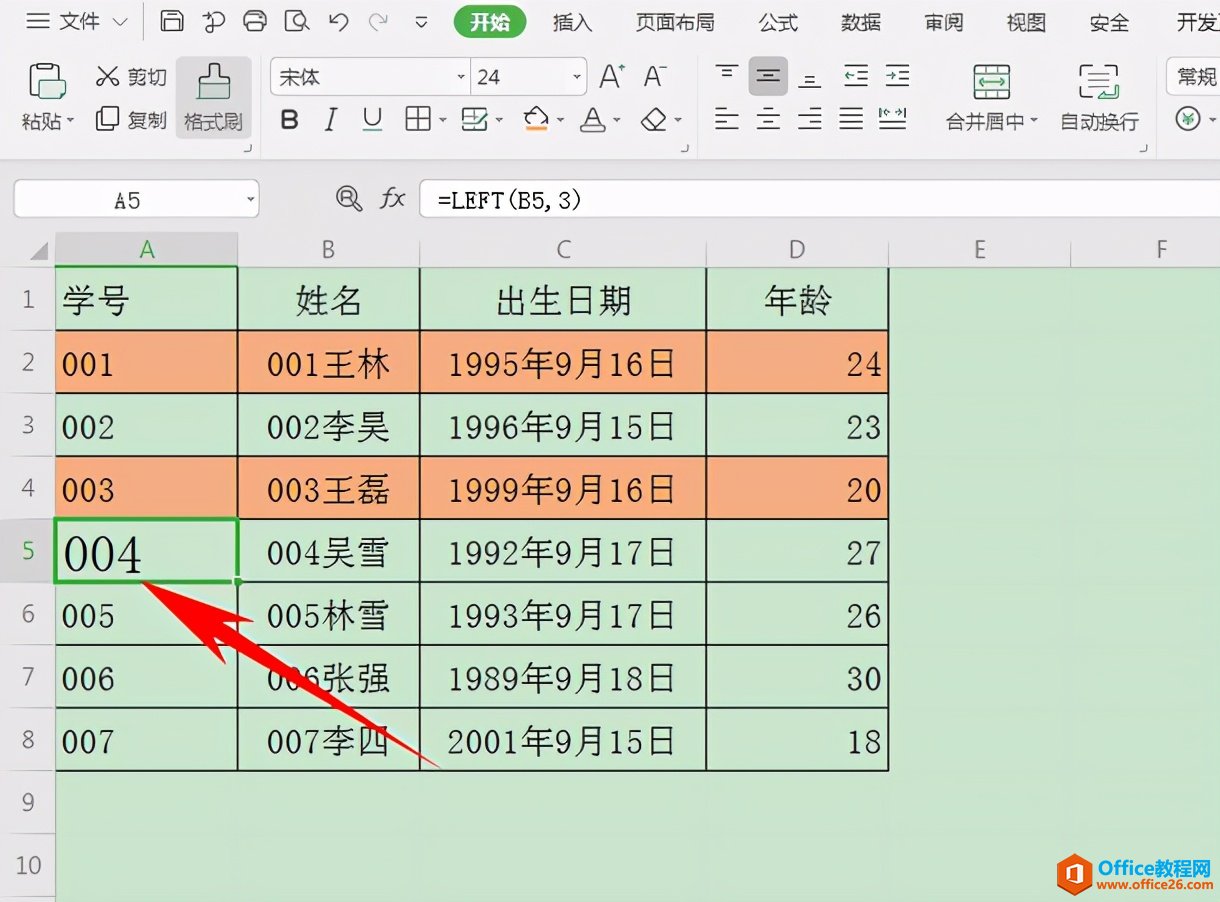Expand the 合并居中 dropdown arrow
Screen dimensions: 1220x902
[x=1034, y=122]
